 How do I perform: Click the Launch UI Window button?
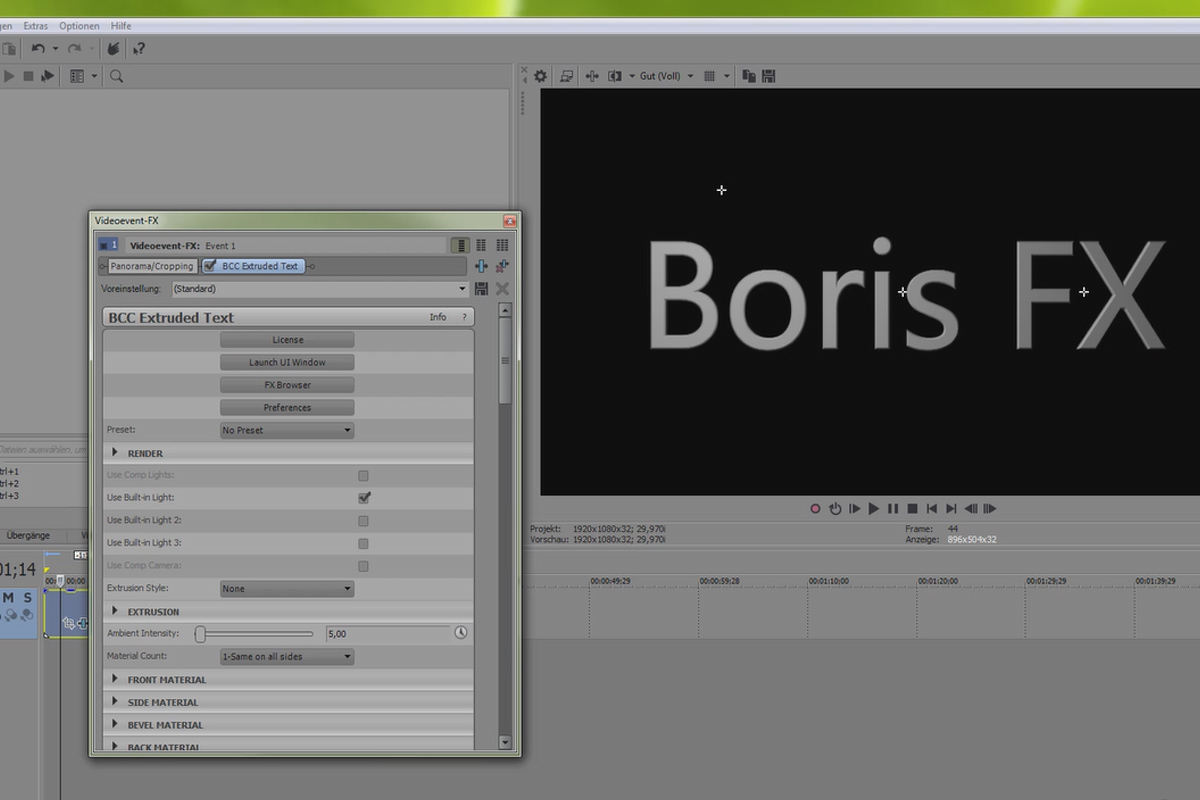(x=287, y=362)
